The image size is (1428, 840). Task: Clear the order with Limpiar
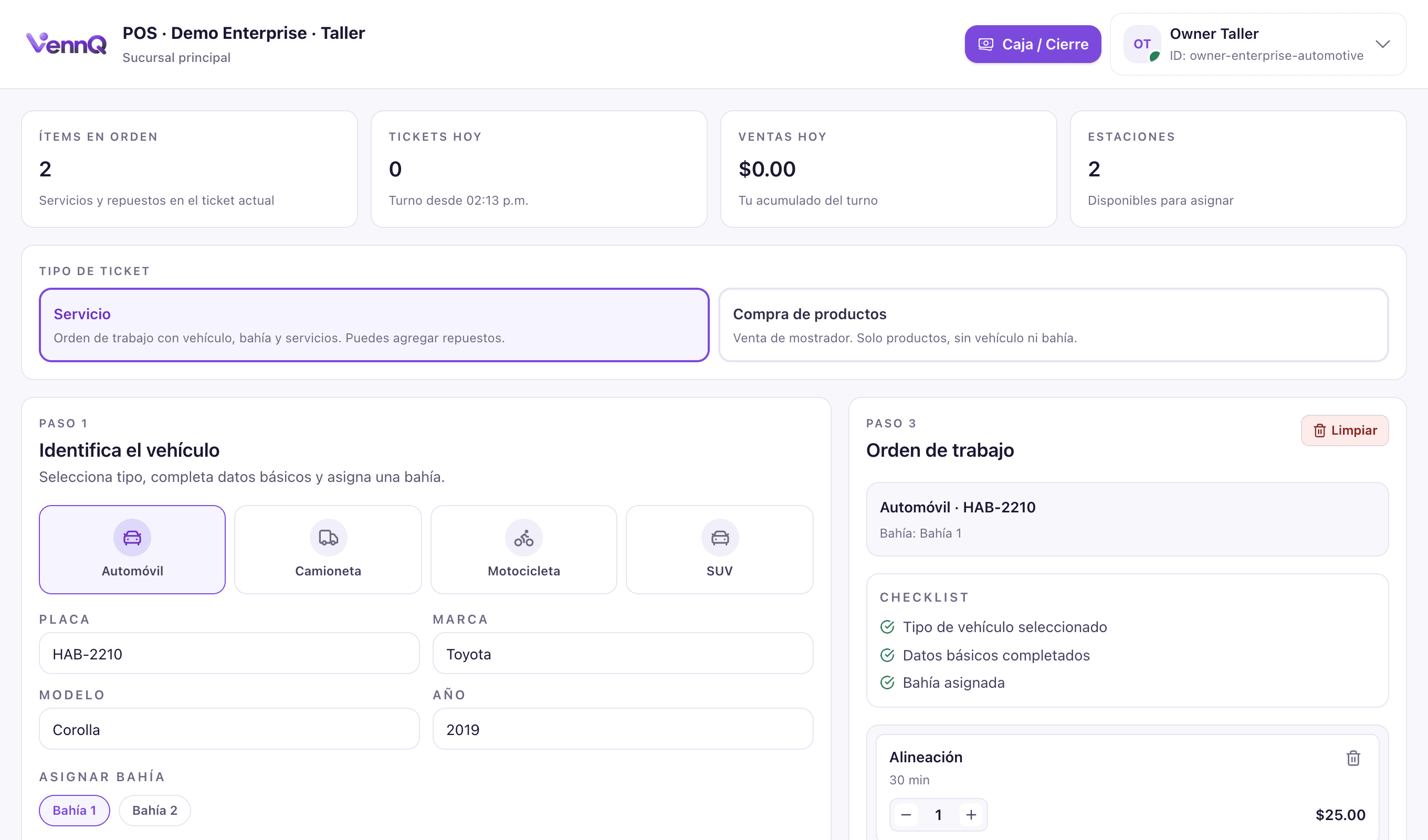(x=1345, y=430)
